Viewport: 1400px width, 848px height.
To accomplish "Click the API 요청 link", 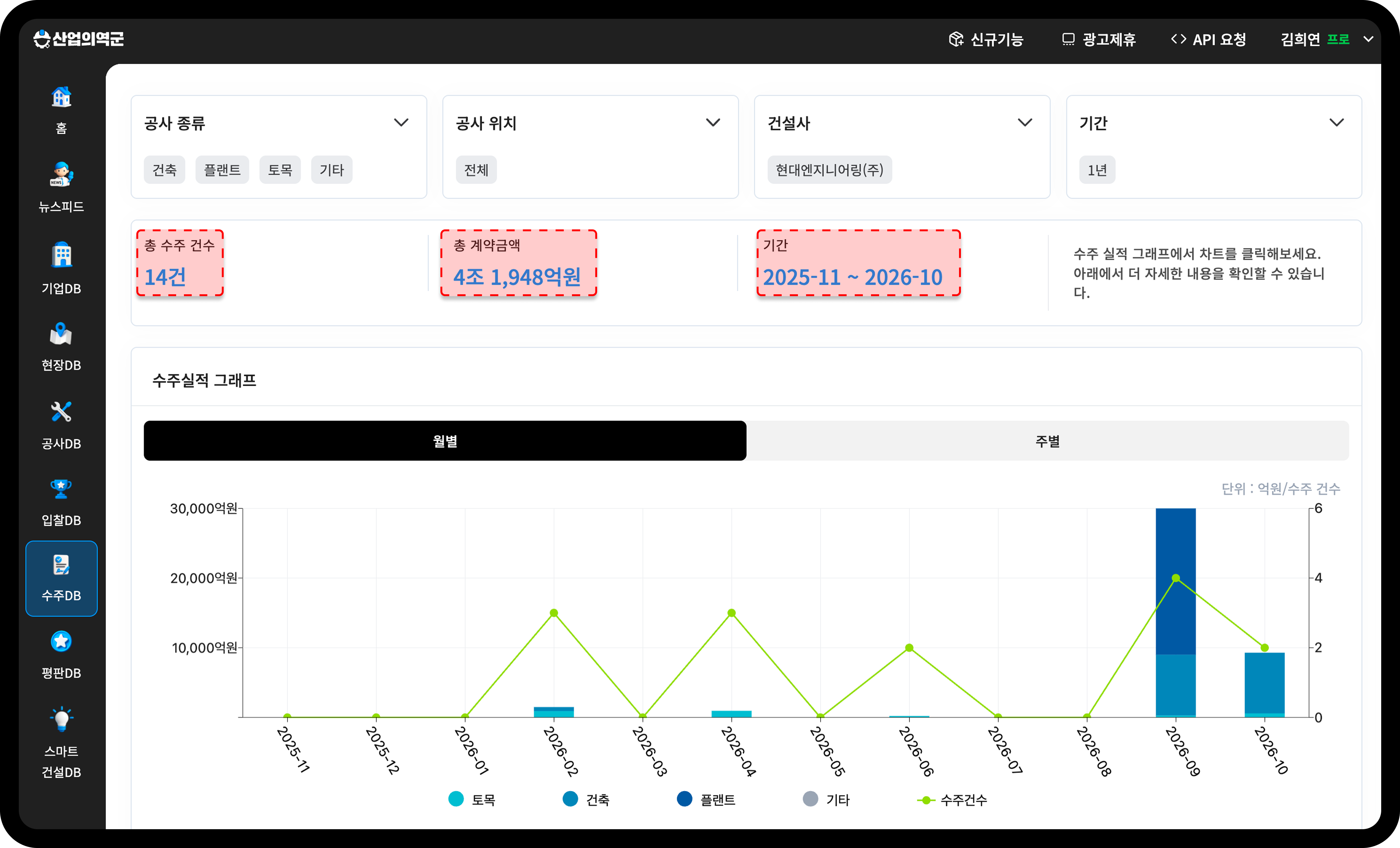I will pyautogui.click(x=1209, y=39).
